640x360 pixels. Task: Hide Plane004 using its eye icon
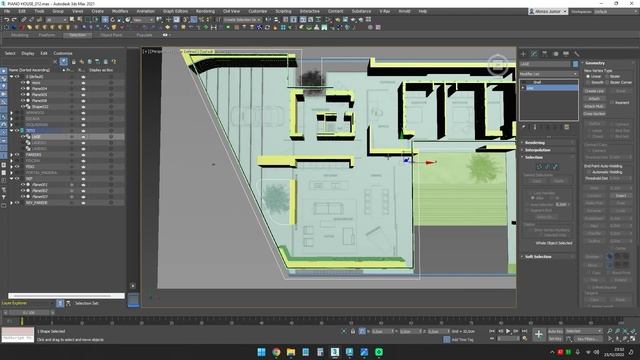tap(23, 89)
